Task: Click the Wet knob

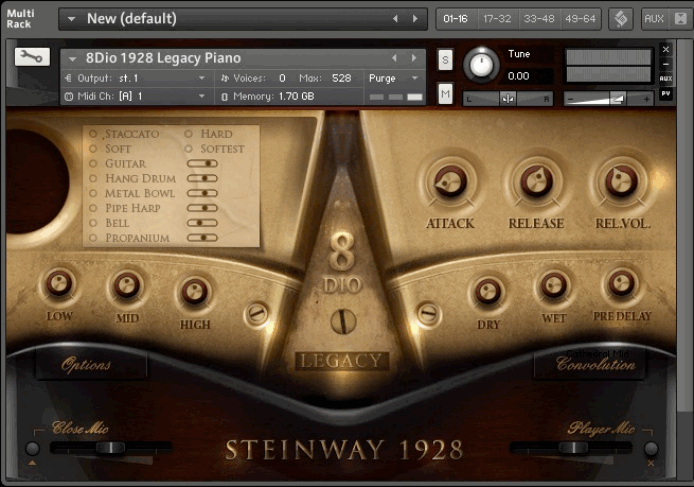Action: 553,286
